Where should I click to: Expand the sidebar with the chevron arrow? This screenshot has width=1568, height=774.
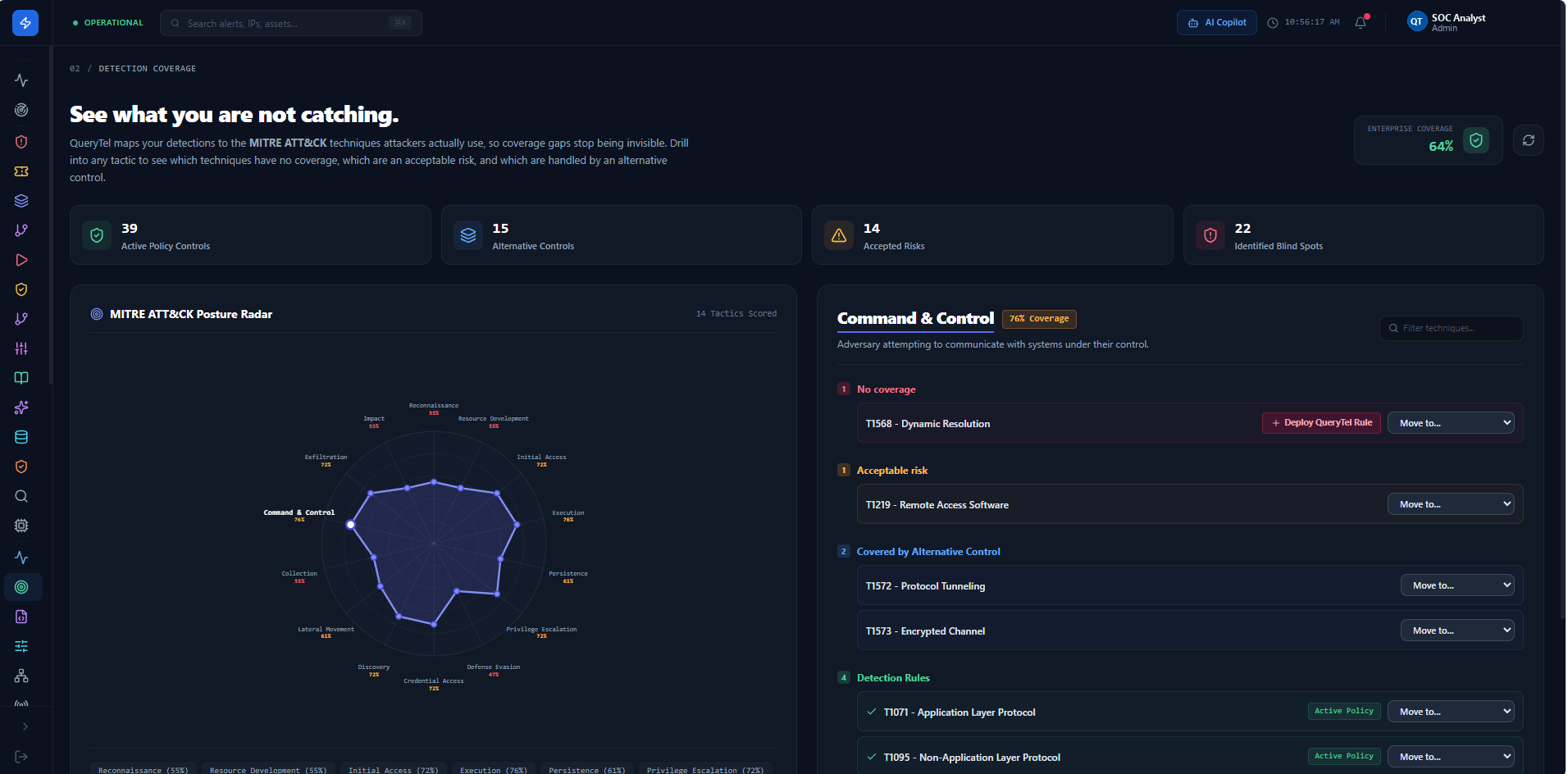pos(25,726)
